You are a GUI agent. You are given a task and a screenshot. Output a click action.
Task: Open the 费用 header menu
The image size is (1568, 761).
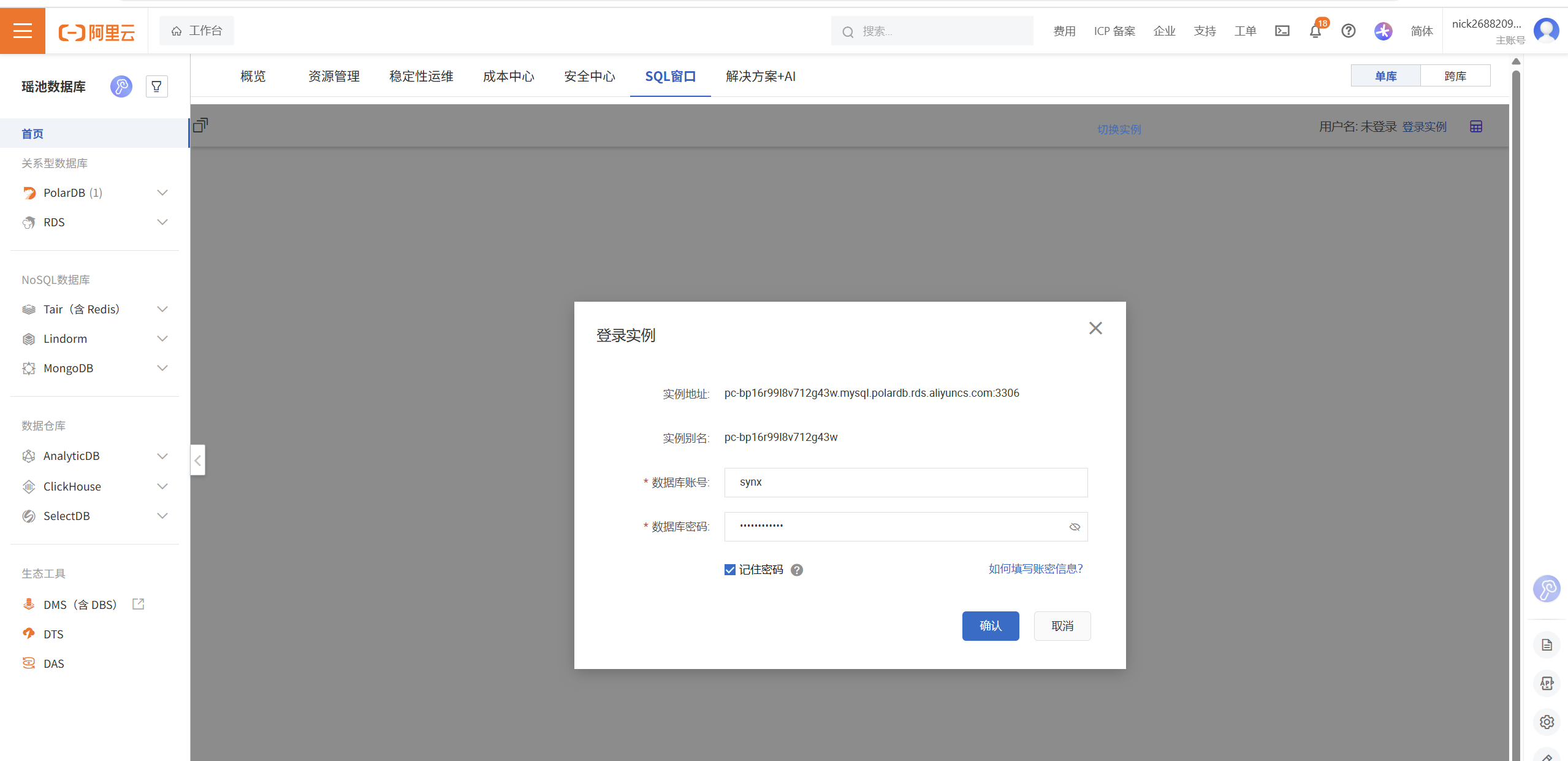1064,31
